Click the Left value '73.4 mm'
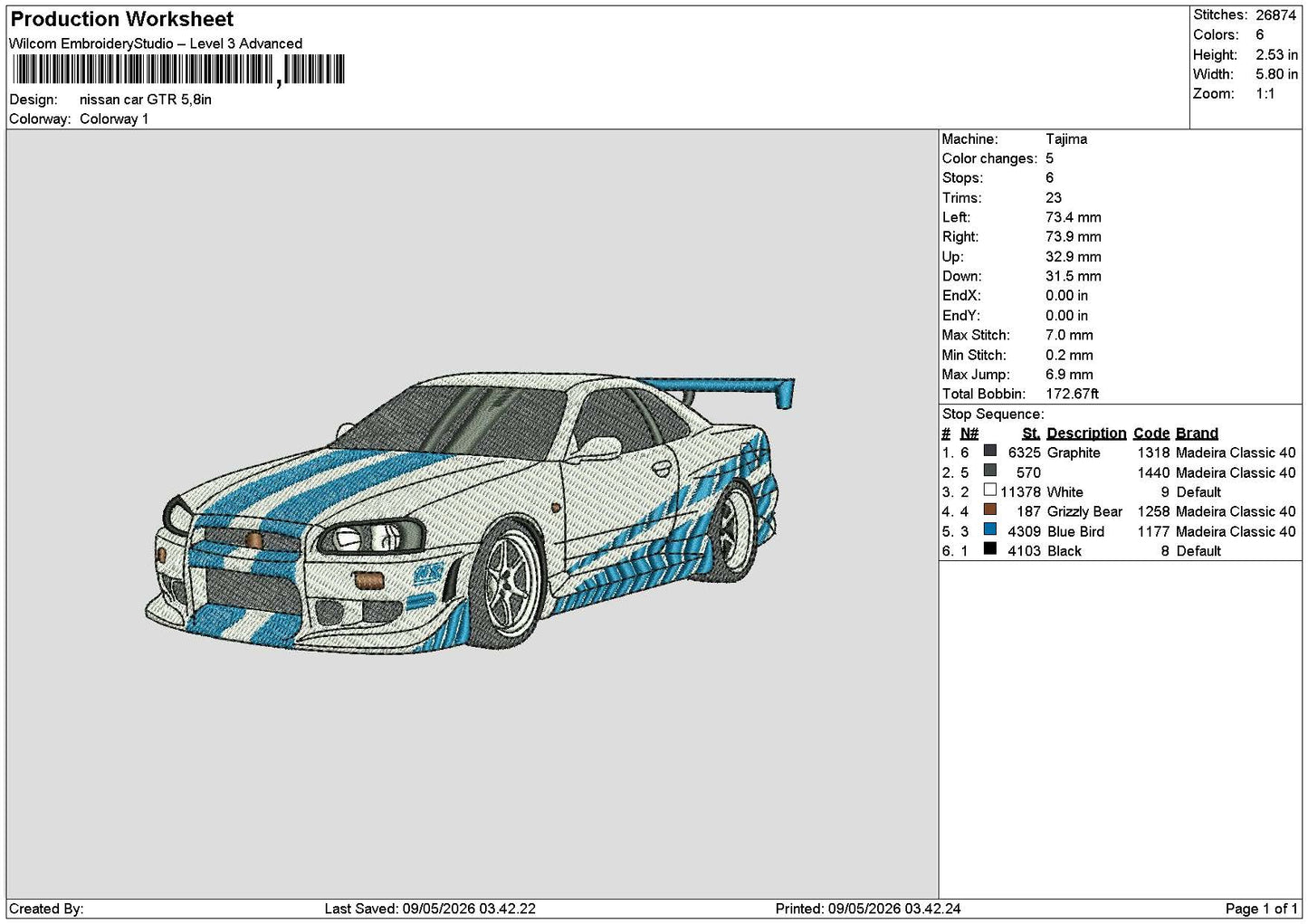The width and height of the screenshot is (1308, 924). pos(1074,217)
